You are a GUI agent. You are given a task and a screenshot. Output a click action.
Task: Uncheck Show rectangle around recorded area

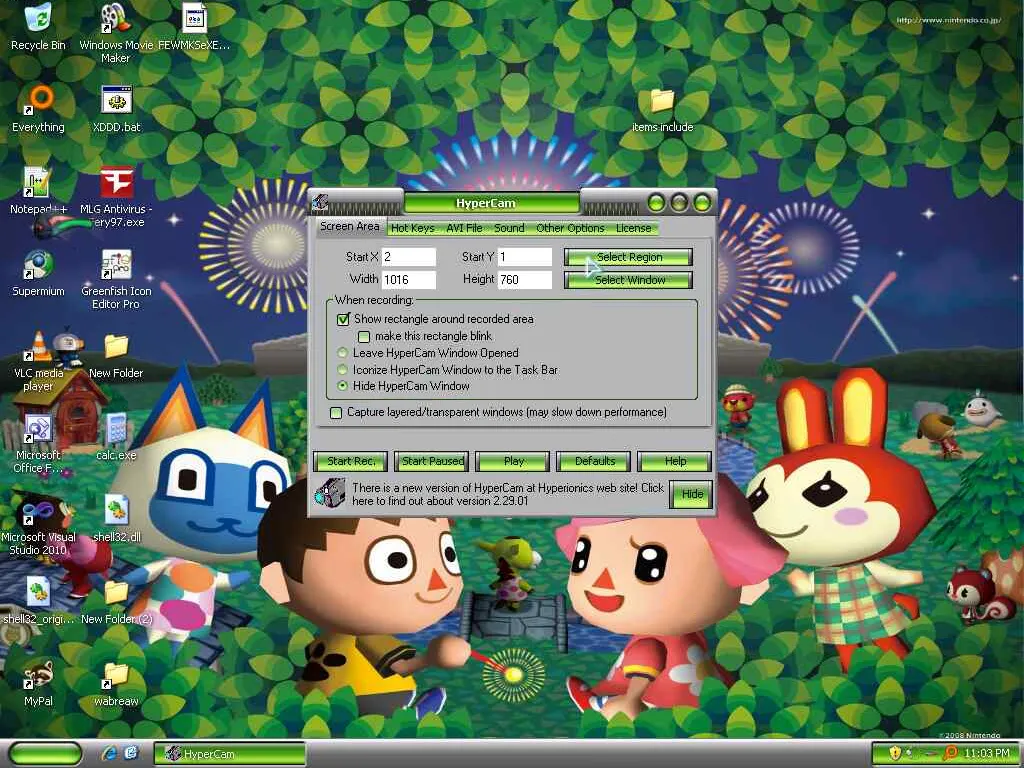pyautogui.click(x=344, y=319)
